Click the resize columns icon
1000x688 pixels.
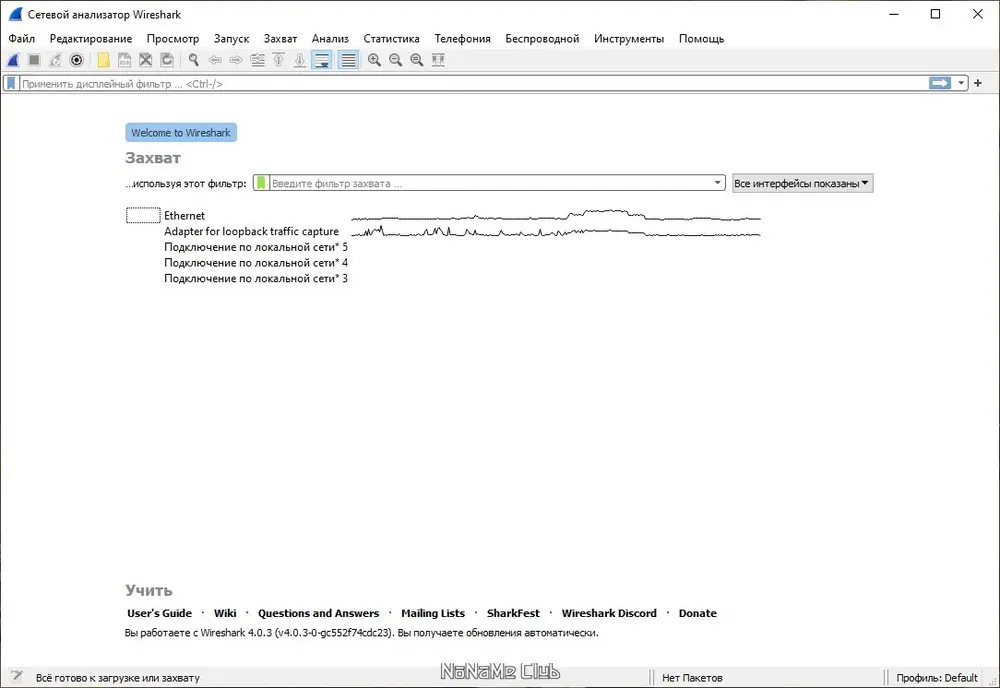(x=438, y=60)
